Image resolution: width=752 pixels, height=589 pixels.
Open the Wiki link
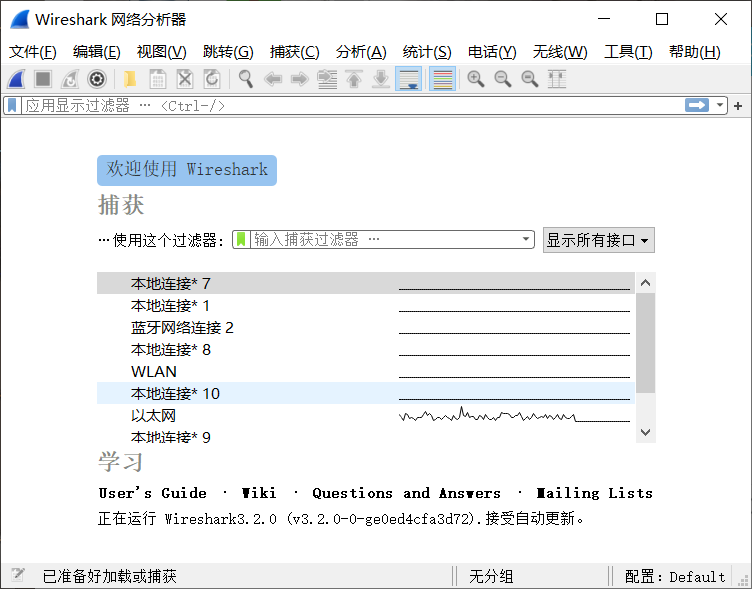[258, 493]
